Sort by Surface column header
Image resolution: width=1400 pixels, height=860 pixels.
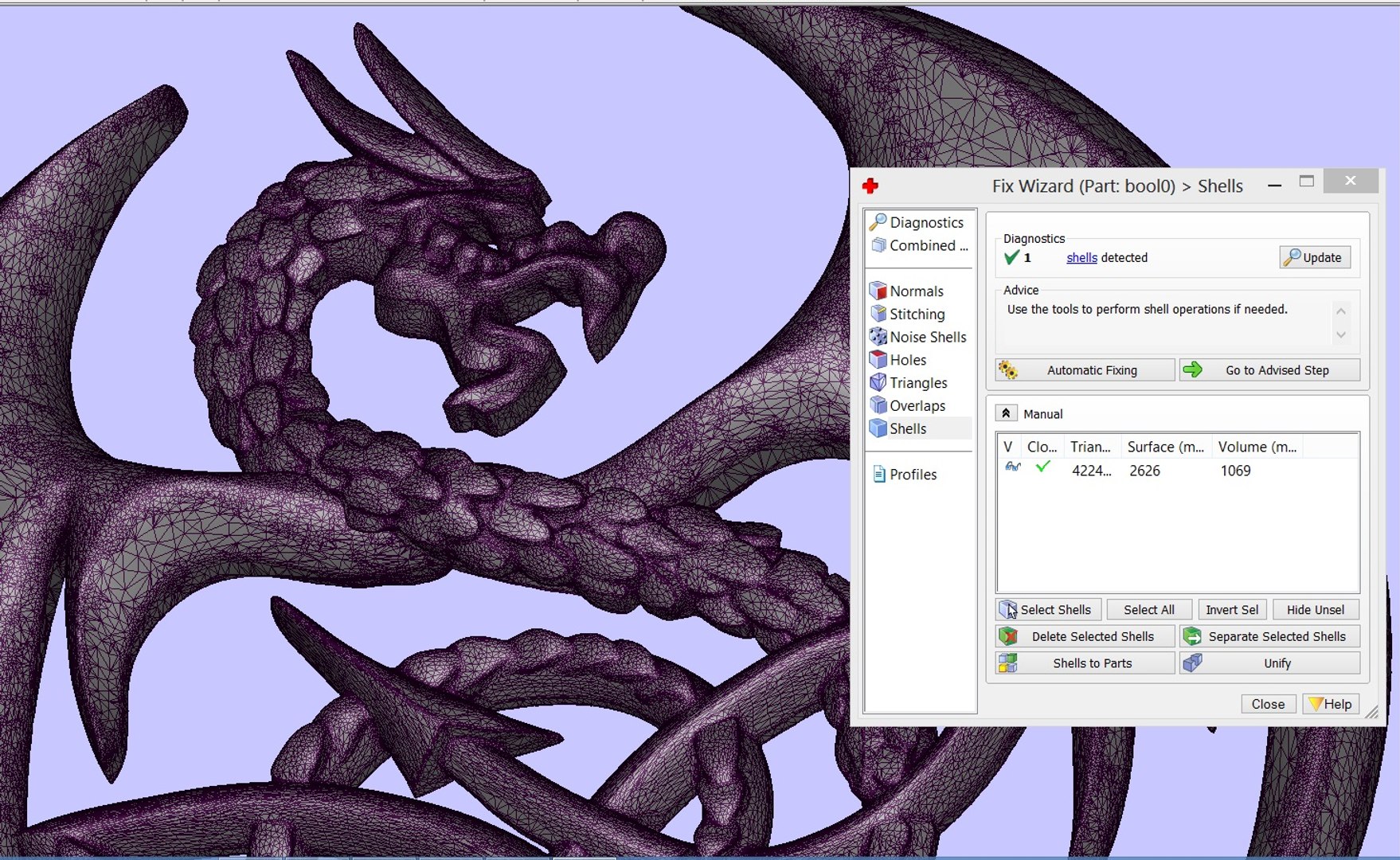point(1166,447)
